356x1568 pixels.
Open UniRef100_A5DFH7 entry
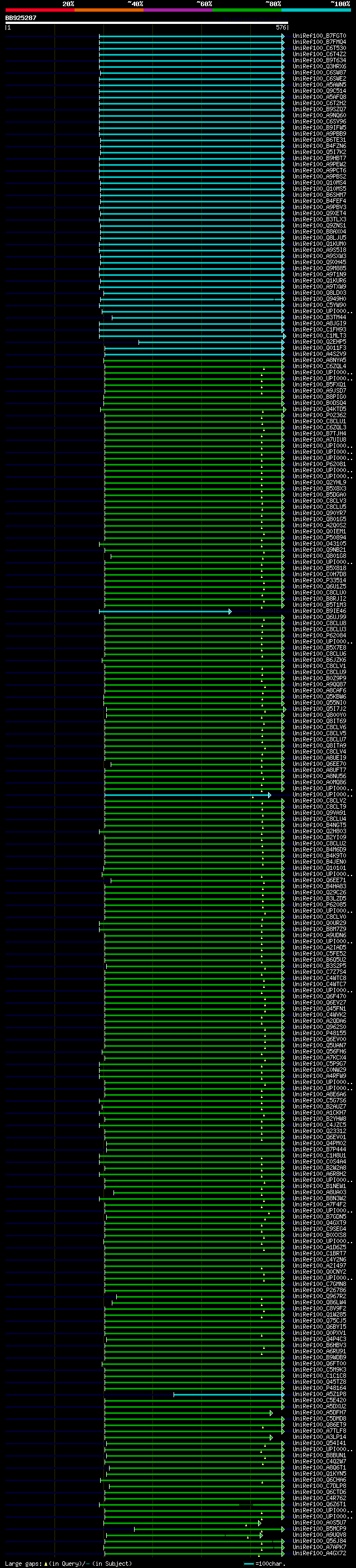319,1413
